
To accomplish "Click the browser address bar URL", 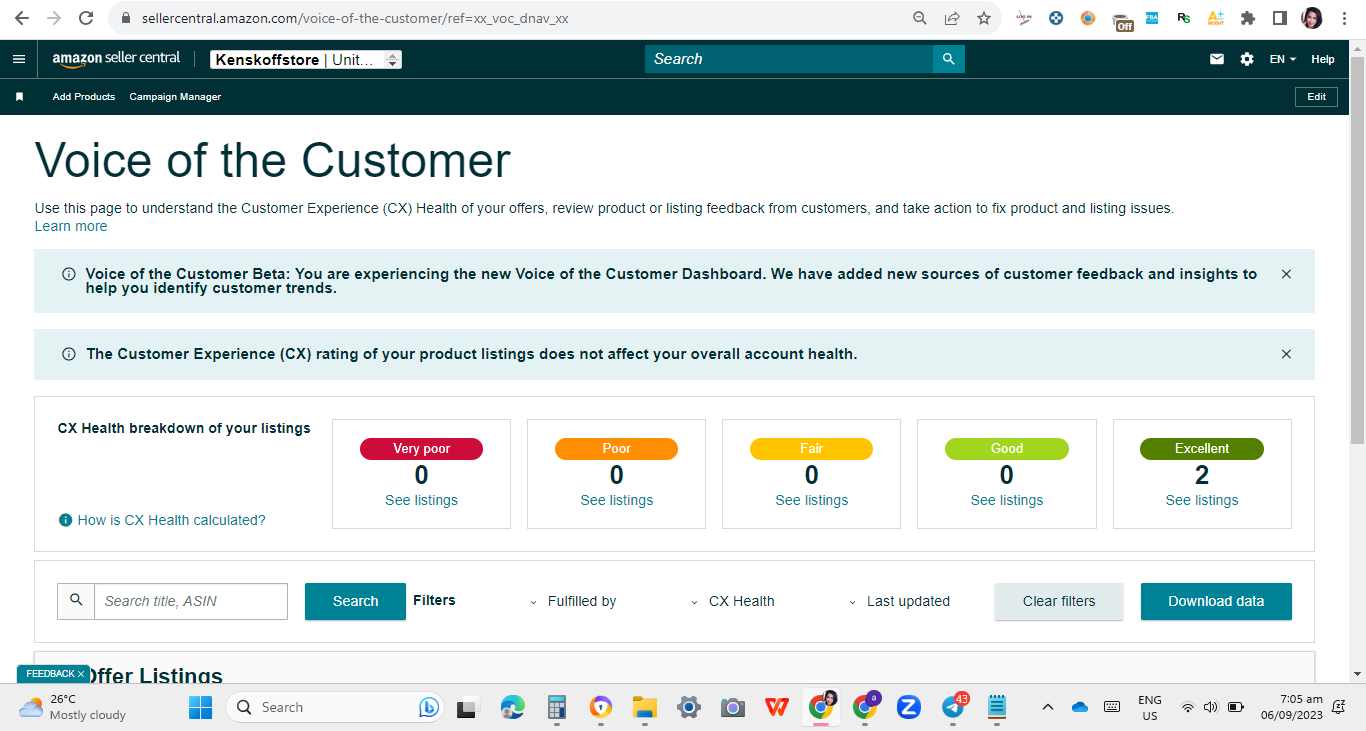I will tap(355, 18).
